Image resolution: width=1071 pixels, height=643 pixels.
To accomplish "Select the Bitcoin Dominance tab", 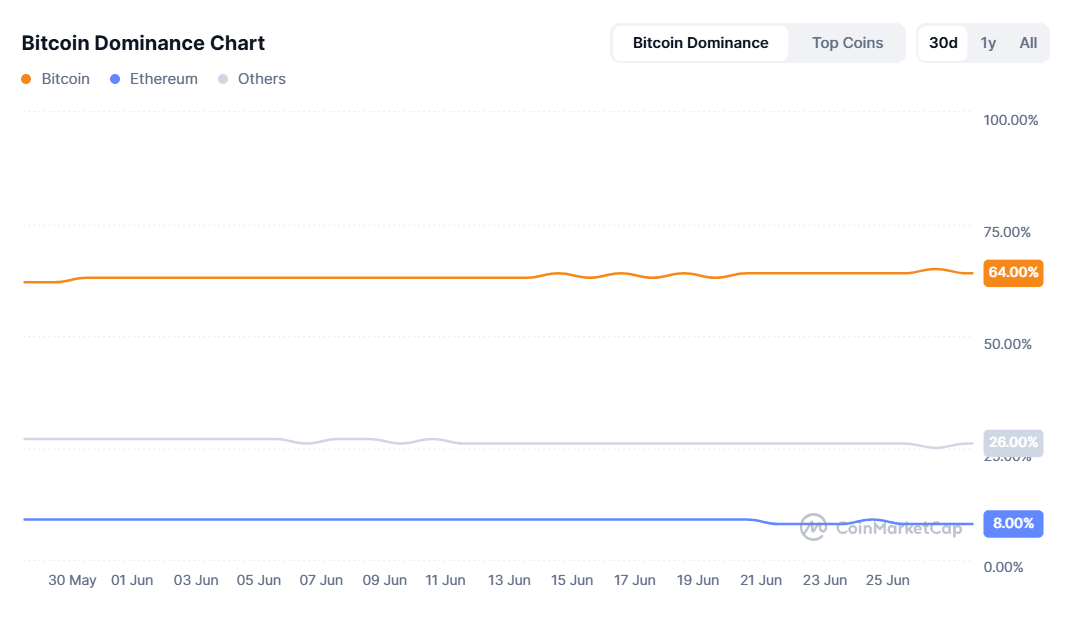I will pos(700,43).
